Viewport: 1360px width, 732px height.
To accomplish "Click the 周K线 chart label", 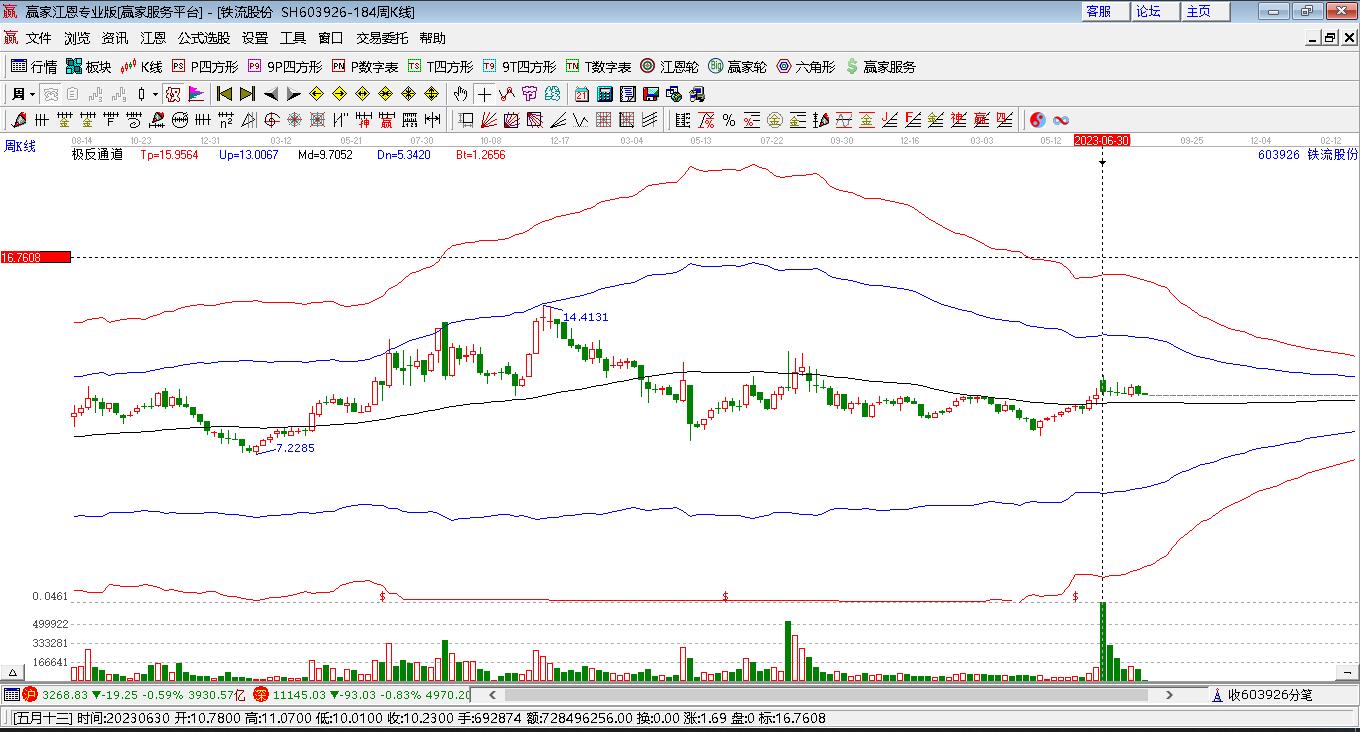I will pos(20,146).
